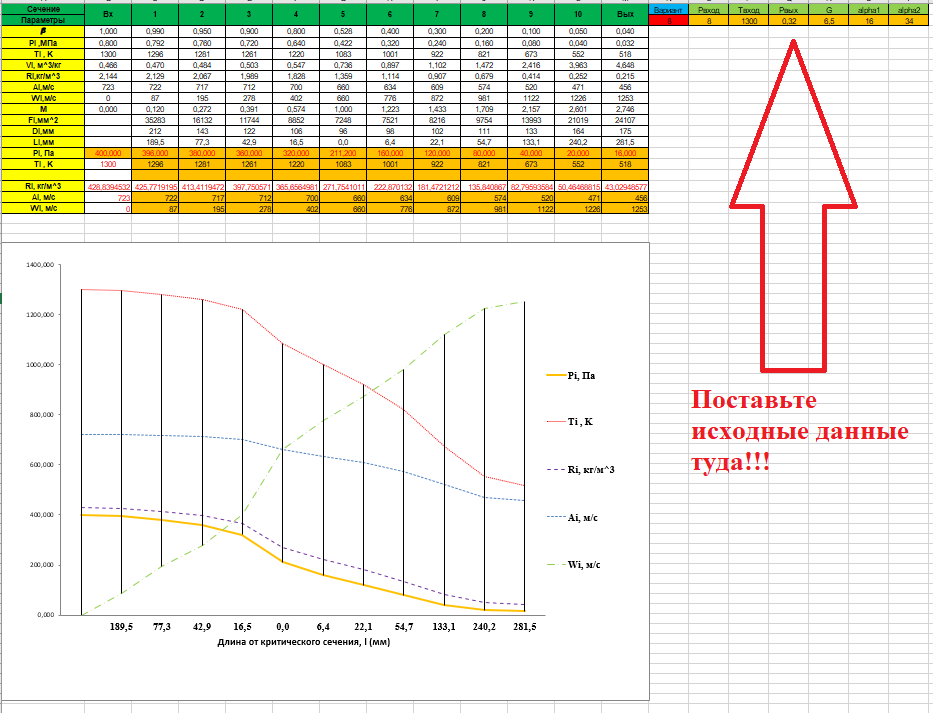The image size is (933, 713).
Task: Select the red text box "Поставьте исходные данные туда!!!"
Action: (800, 431)
